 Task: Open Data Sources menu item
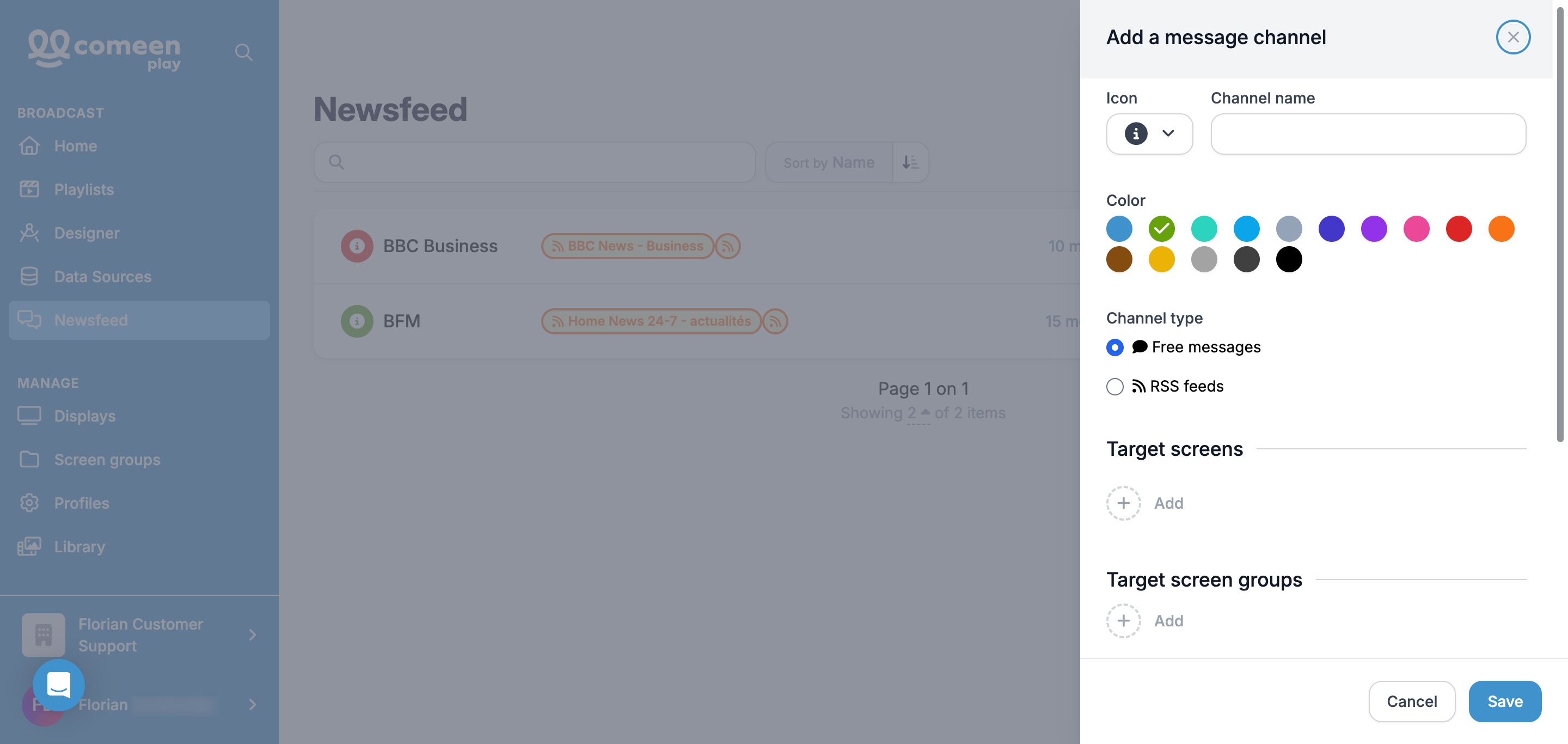(x=139, y=276)
